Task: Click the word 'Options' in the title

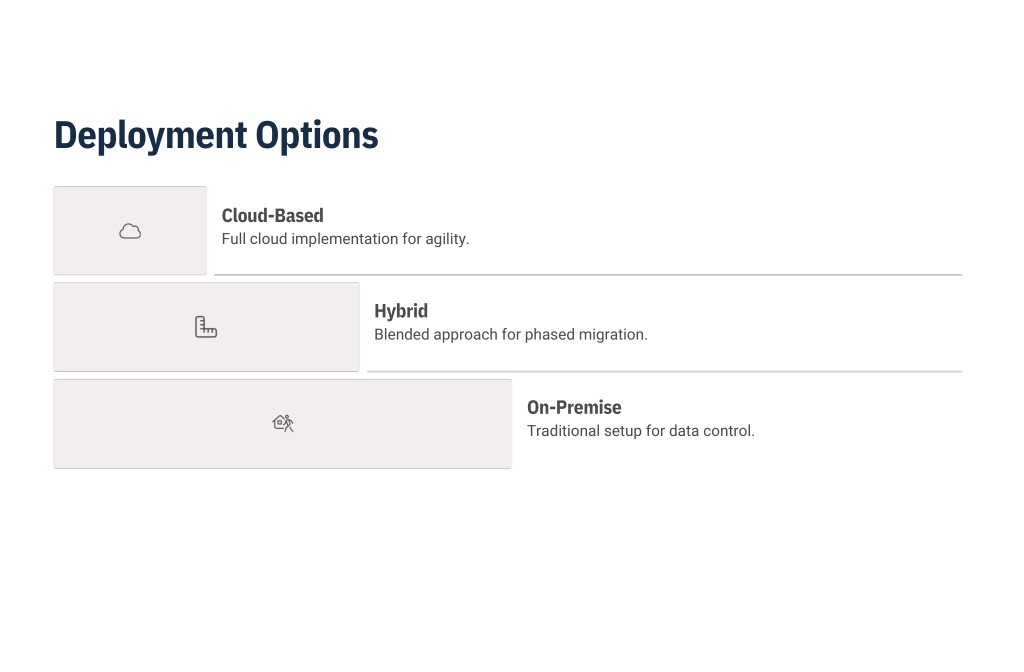Action: tap(317, 136)
